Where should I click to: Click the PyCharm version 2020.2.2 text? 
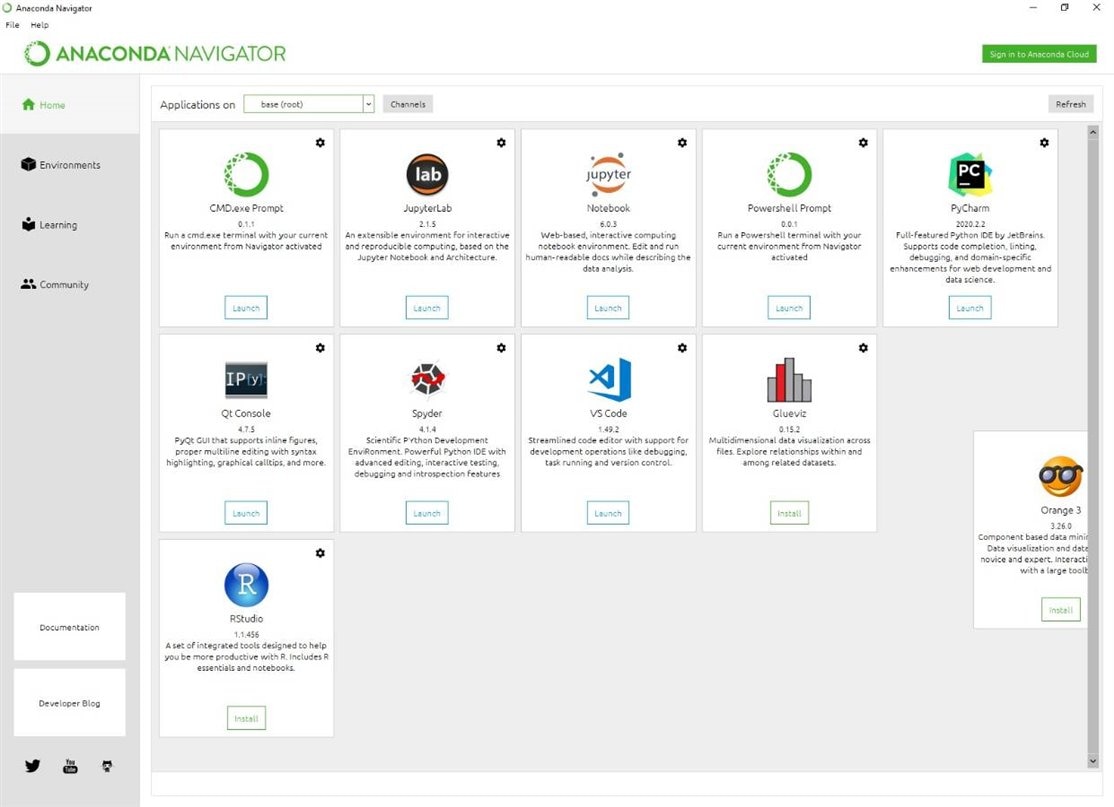[970, 224]
